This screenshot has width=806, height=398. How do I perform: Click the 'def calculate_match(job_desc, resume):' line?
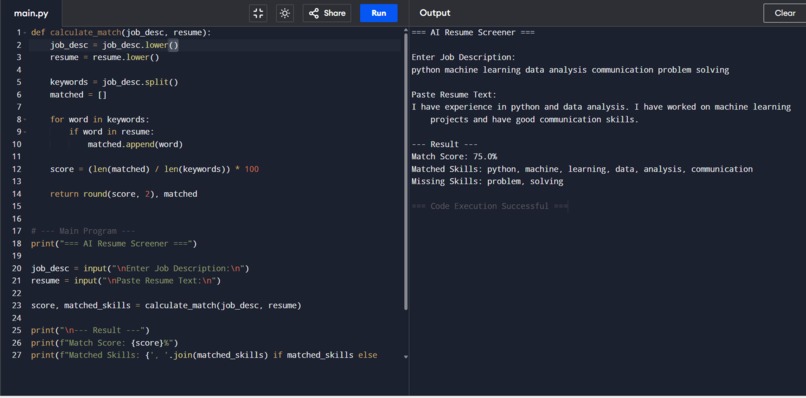click(121, 32)
